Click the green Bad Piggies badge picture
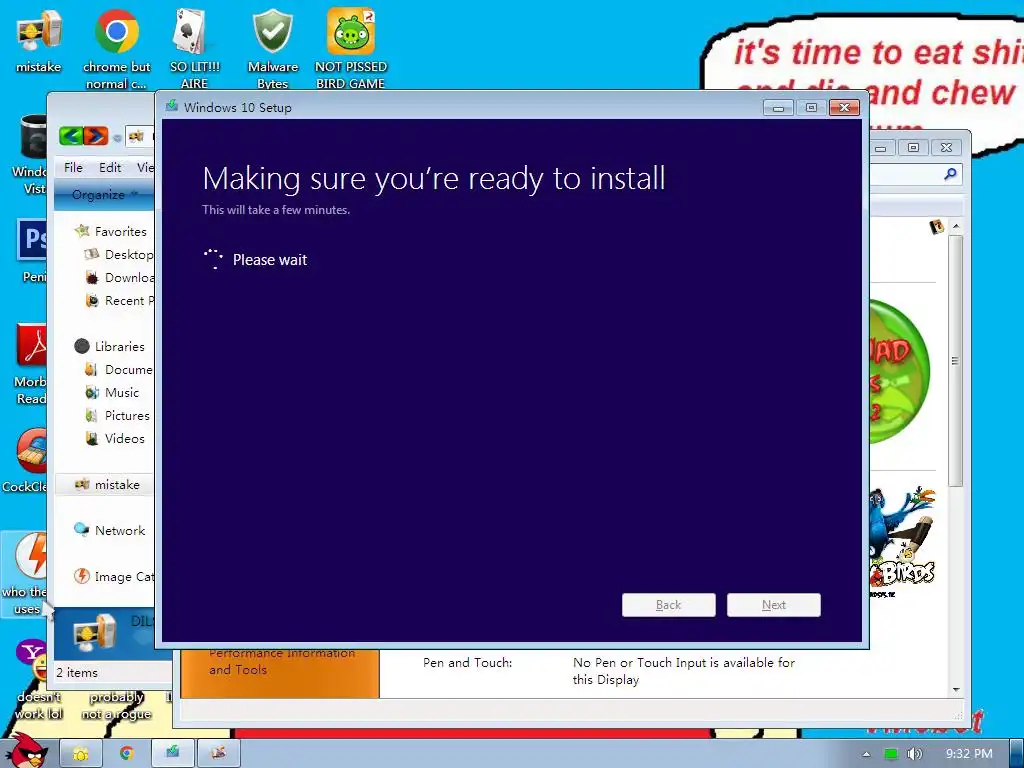This screenshot has height=768, width=1024. (x=900, y=371)
